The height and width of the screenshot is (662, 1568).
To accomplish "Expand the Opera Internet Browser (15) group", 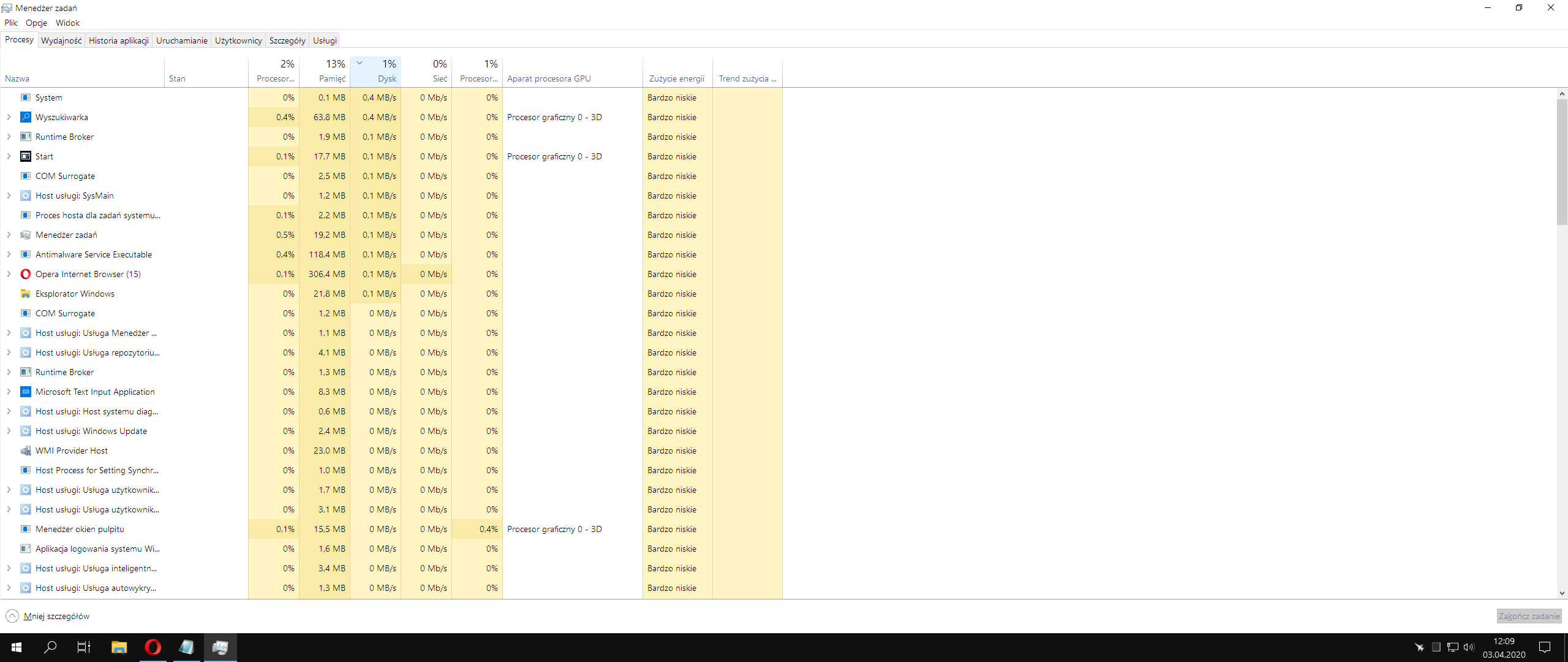I will [x=9, y=274].
